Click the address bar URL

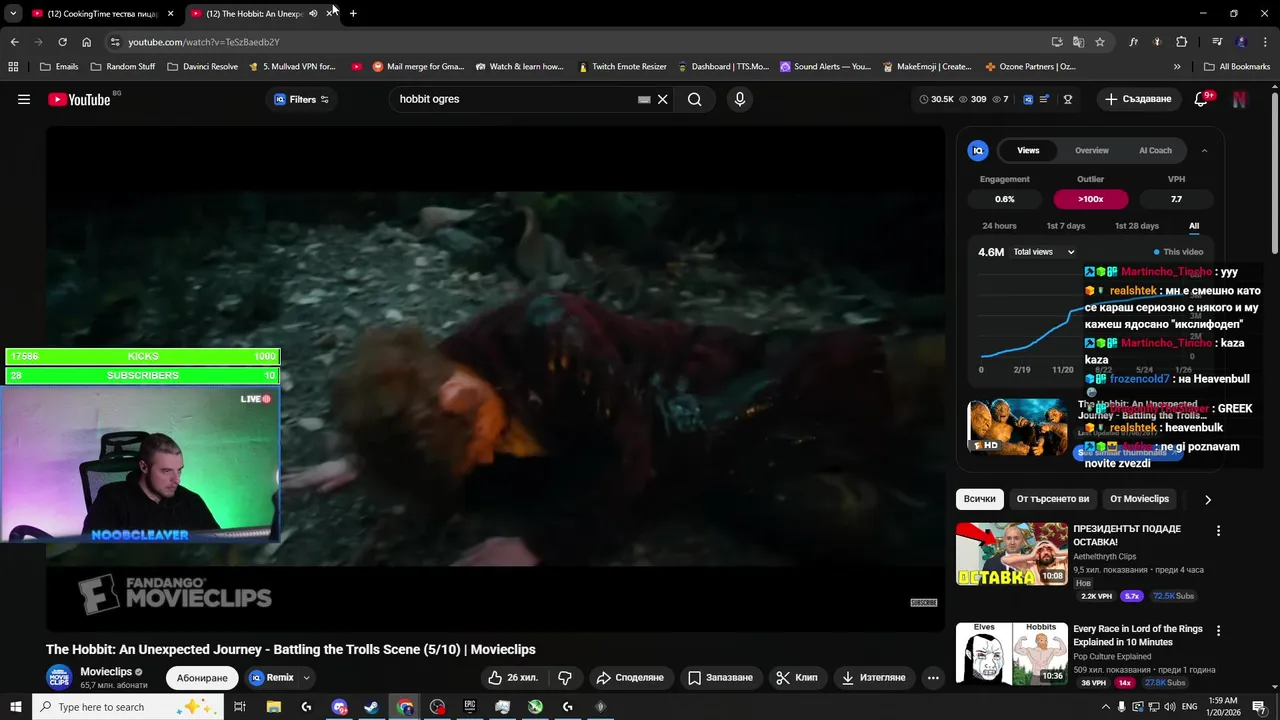coord(204,42)
